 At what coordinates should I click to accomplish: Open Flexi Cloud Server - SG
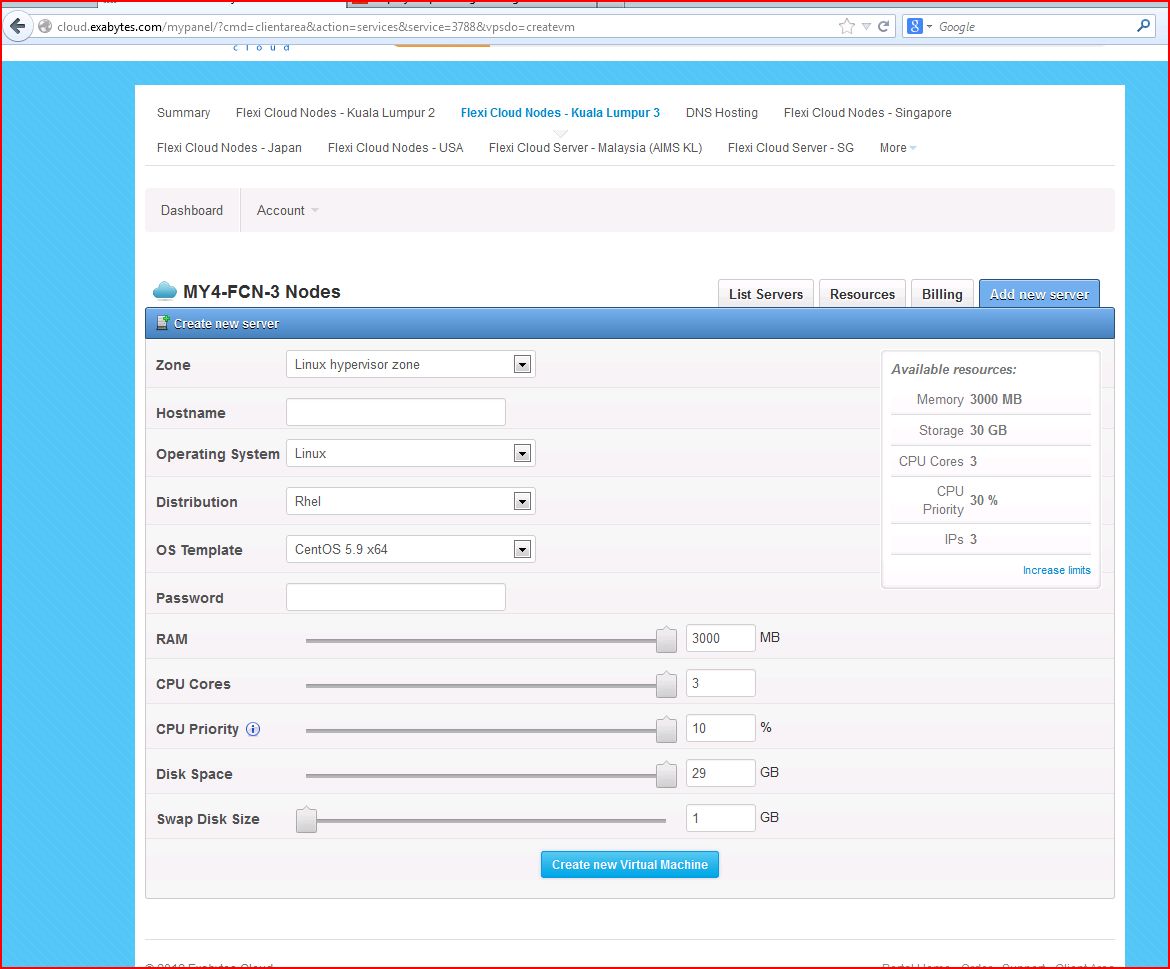click(x=791, y=148)
